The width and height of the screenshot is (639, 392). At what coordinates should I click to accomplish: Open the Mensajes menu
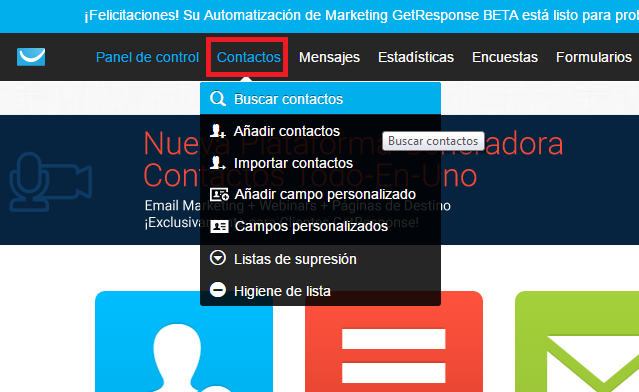click(x=329, y=57)
